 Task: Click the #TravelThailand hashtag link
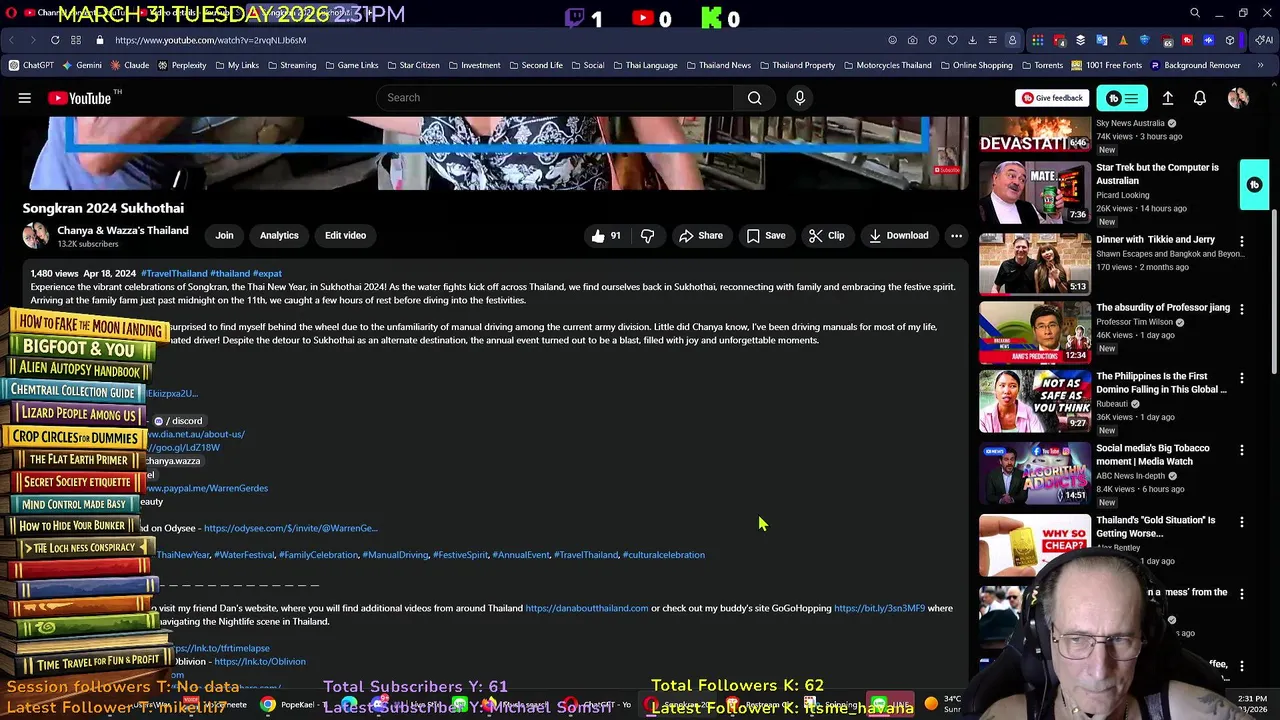[x=174, y=273]
